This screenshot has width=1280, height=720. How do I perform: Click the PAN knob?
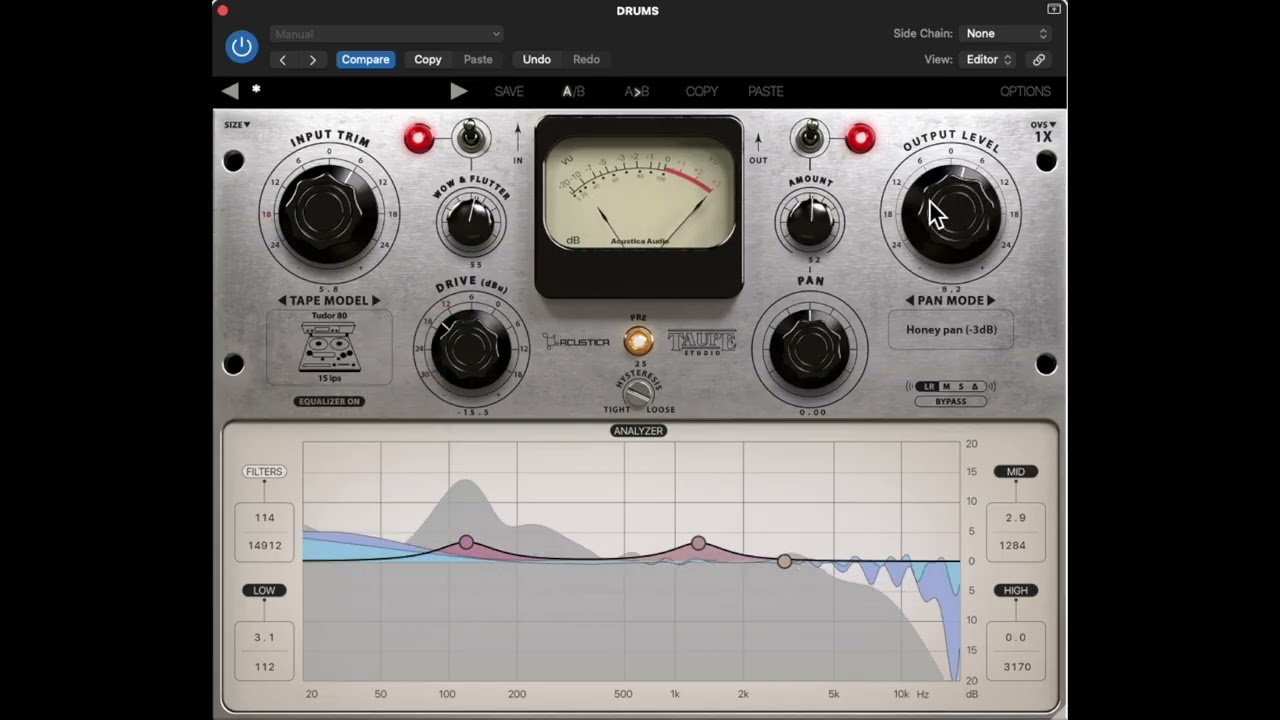click(810, 347)
